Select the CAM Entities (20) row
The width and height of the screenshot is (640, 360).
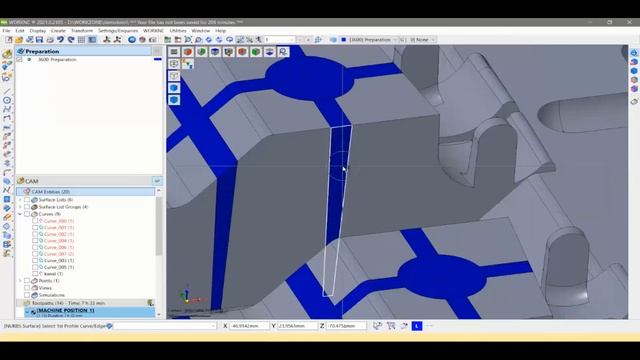pos(86,191)
